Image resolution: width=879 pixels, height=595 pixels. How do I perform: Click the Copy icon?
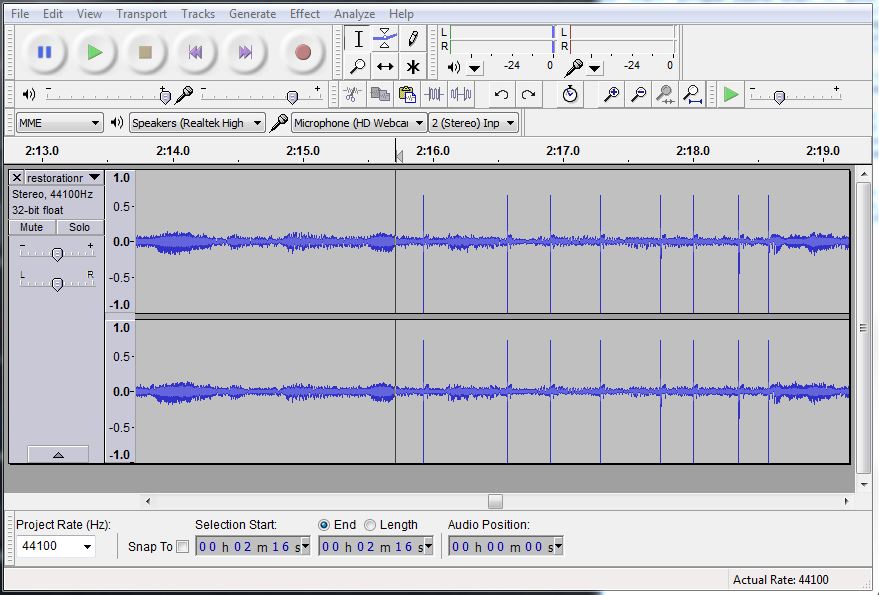(380, 94)
